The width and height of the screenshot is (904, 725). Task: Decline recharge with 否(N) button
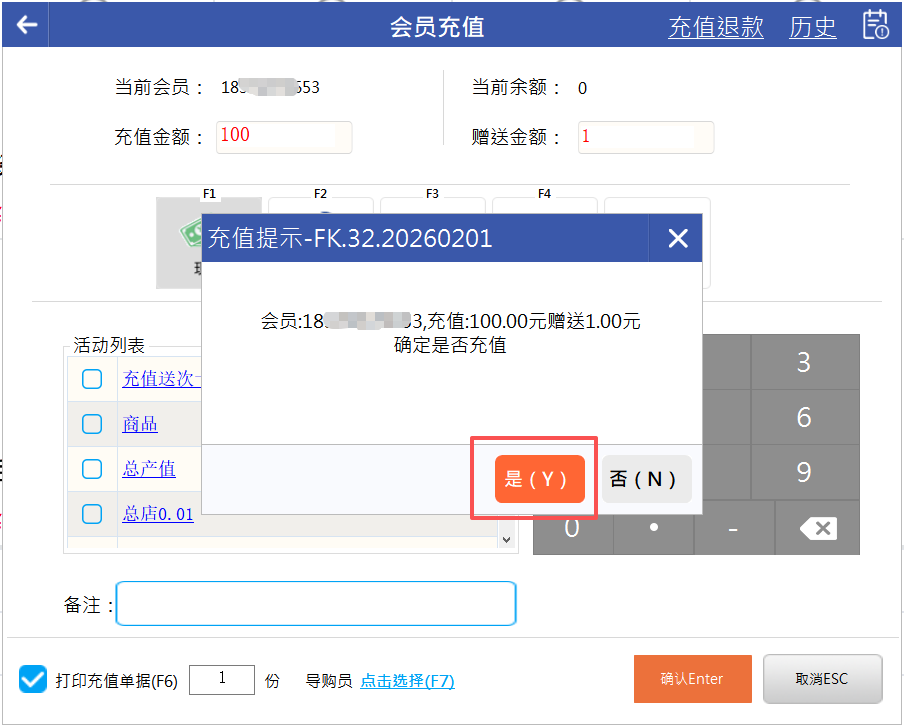point(646,479)
